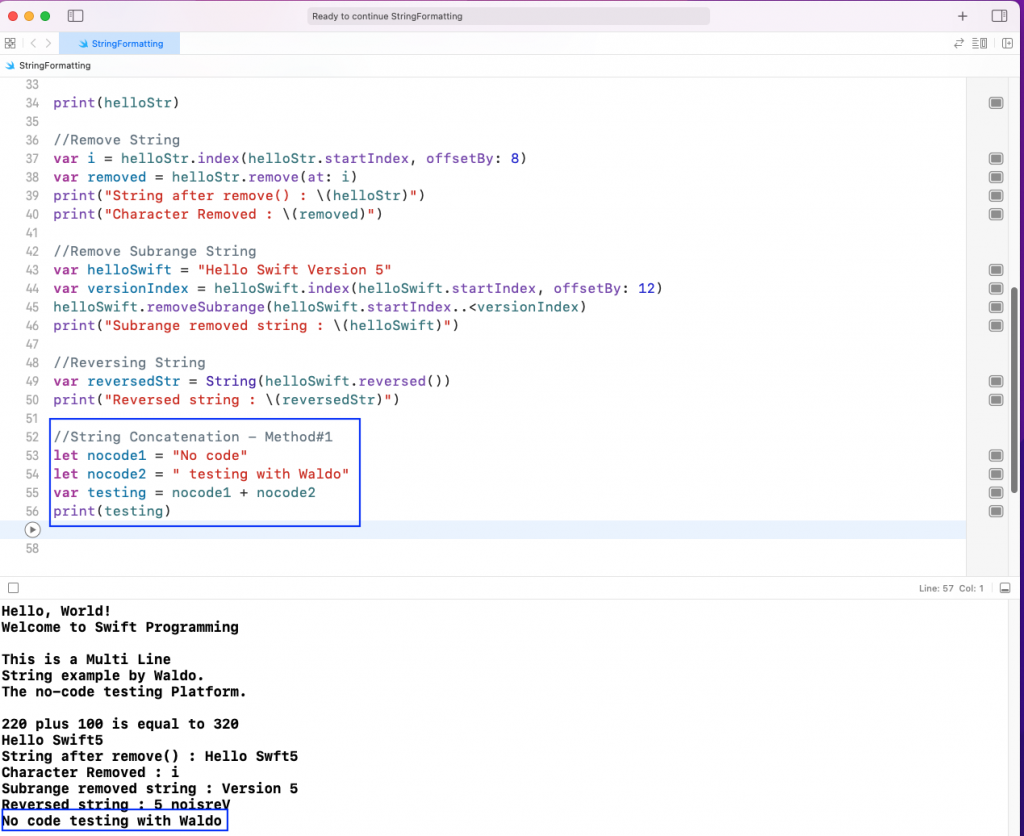The width and height of the screenshot is (1024, 836).
Task: Click the "Hello Swift Version 5" string literal
Action: (295, 270)
